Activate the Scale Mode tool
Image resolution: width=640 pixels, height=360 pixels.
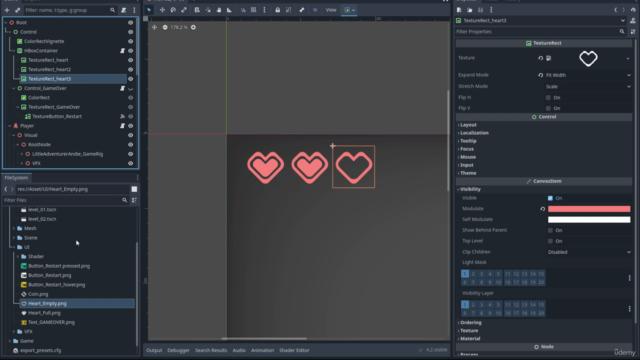(x=184, y=10)
